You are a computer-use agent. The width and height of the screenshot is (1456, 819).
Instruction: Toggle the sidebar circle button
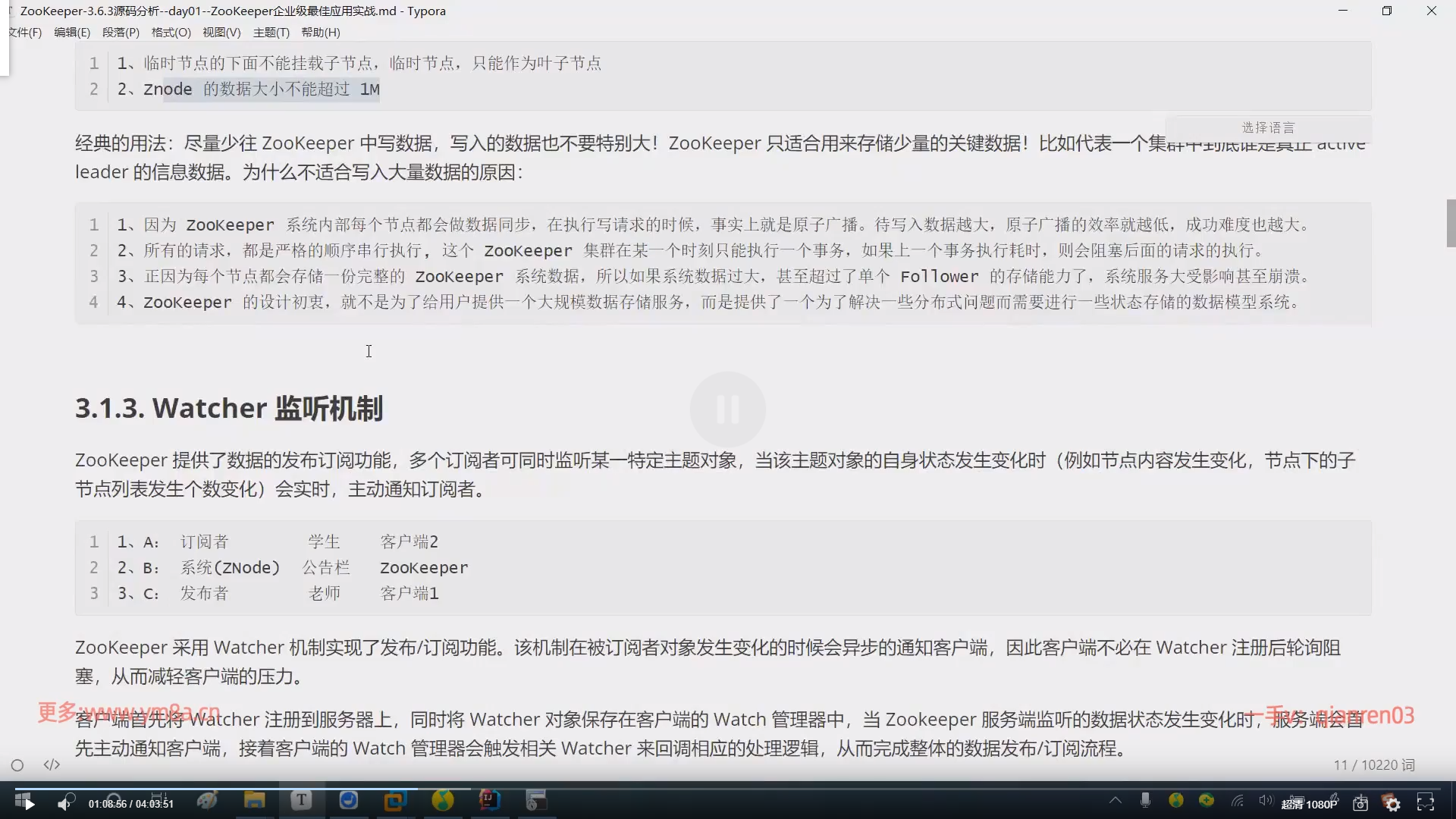(x=17, y=765)
